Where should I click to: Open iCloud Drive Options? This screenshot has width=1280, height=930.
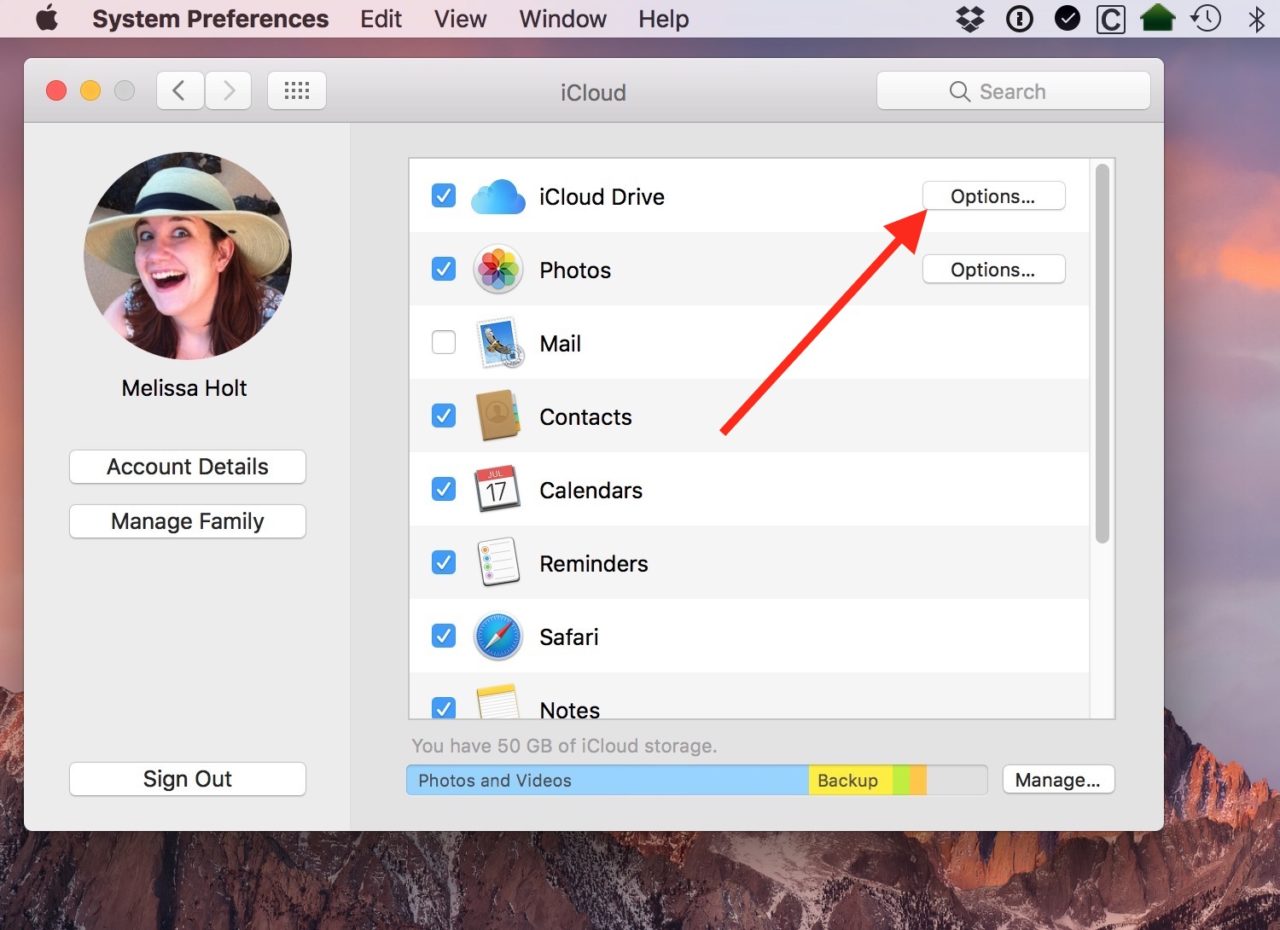tap(993, 197)
